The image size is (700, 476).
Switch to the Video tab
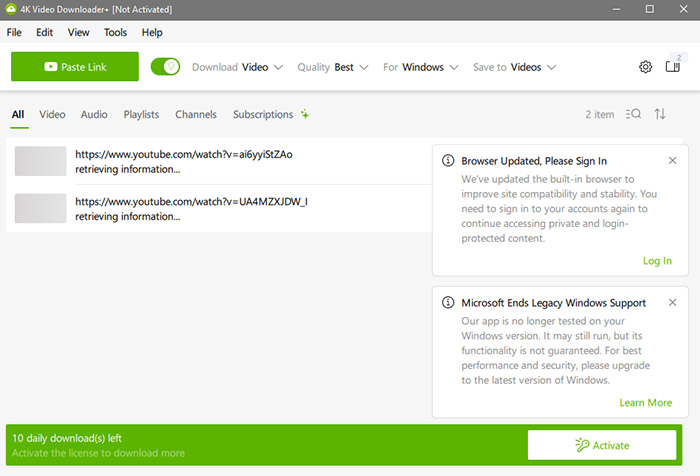(52, 115)
